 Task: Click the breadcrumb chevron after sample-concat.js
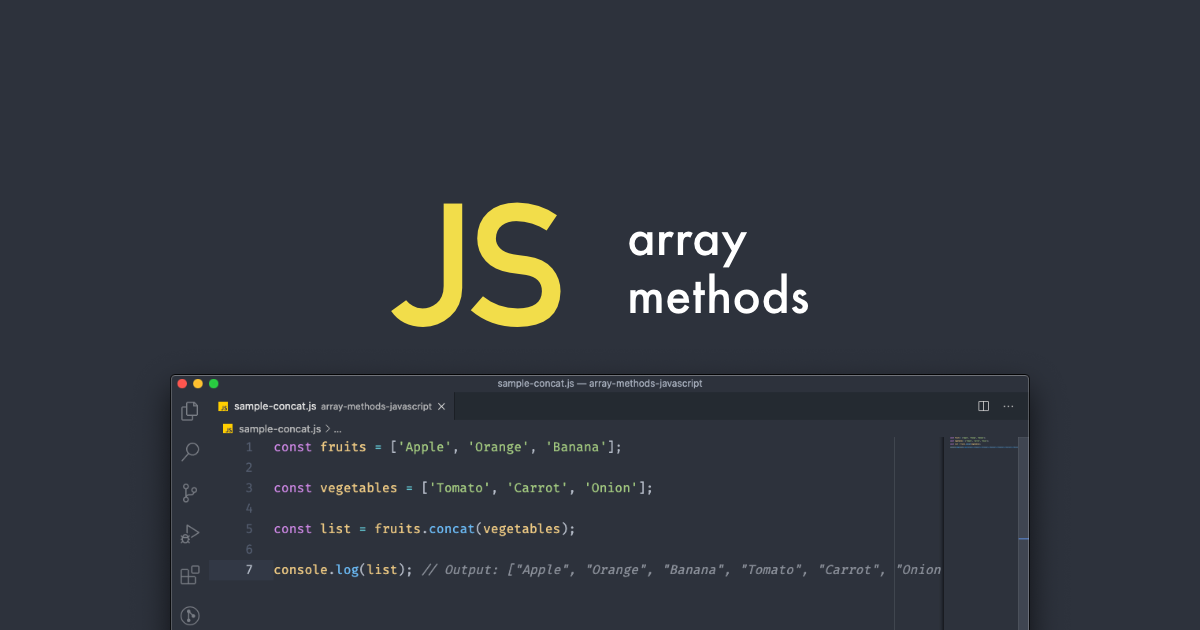[326, 428]
